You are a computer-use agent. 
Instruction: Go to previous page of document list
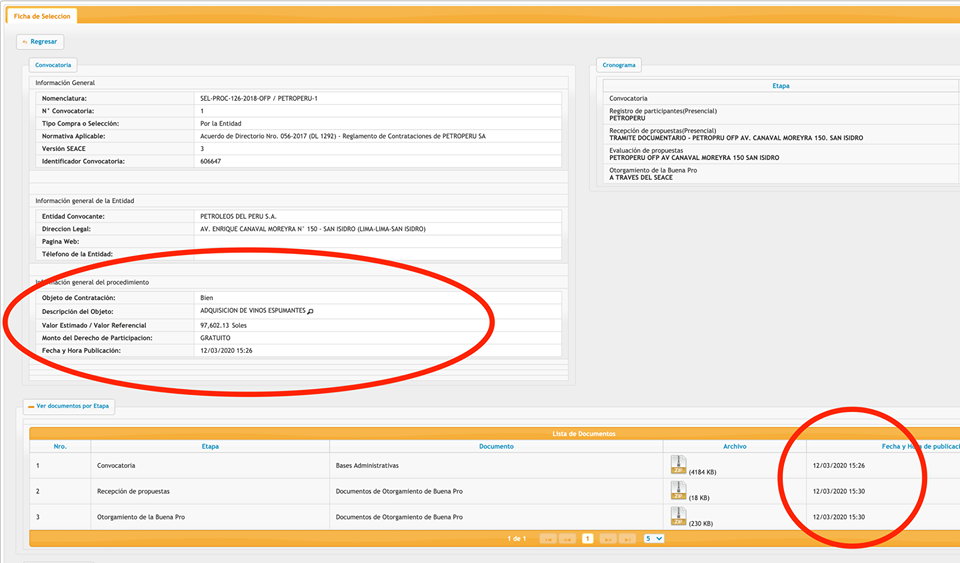coord(567,539)
